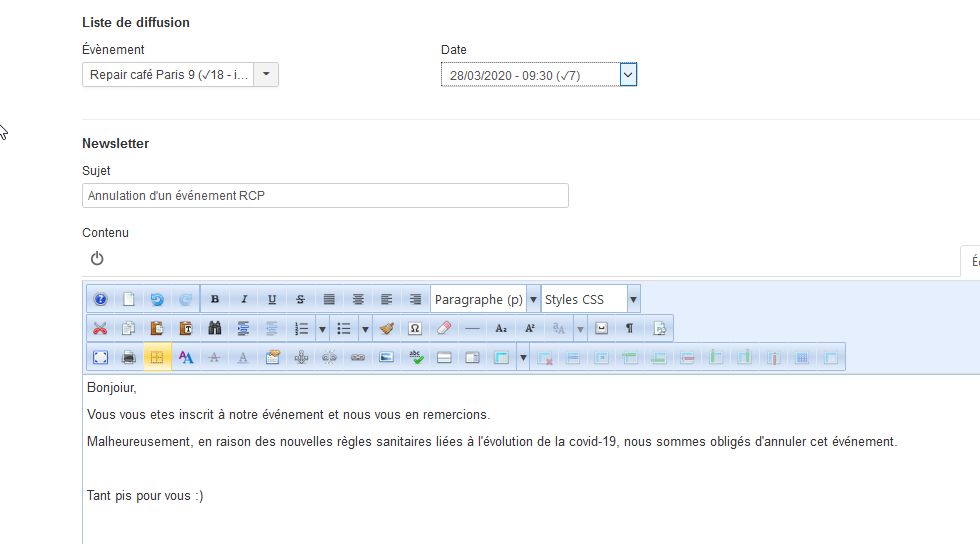The height and width of the screenshot is (544, 980).
Task: Click the redo arrow icon
Action: point(186,300)
